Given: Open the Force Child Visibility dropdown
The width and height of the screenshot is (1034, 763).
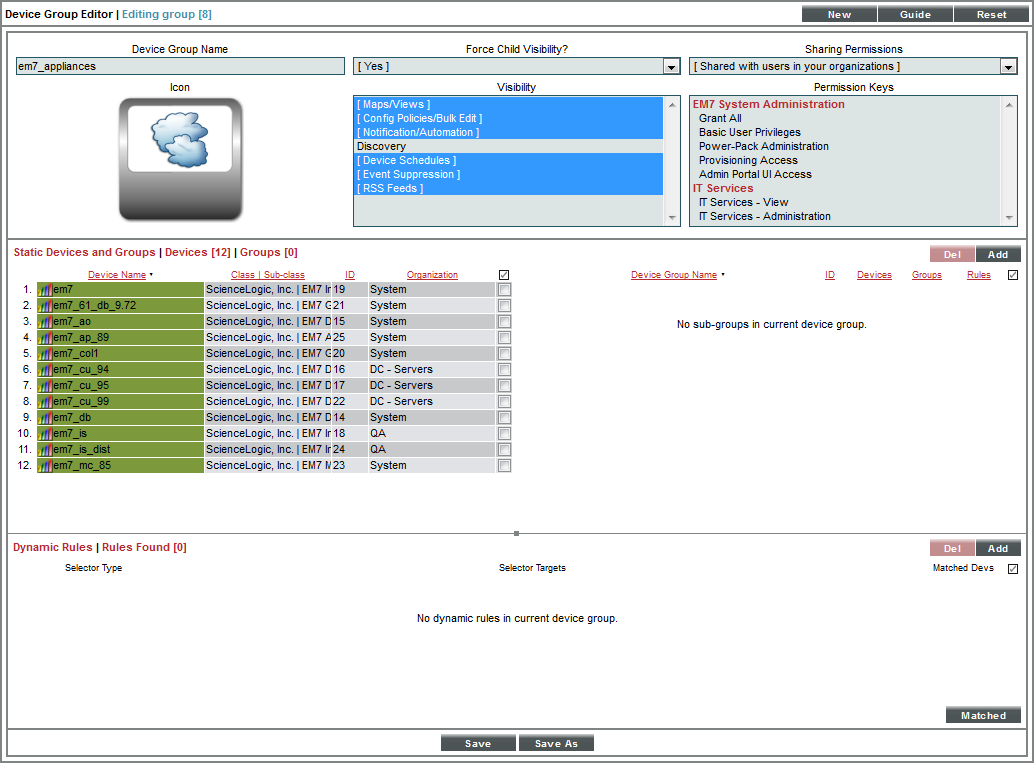Looking at the screenshot, I should 672,65.
